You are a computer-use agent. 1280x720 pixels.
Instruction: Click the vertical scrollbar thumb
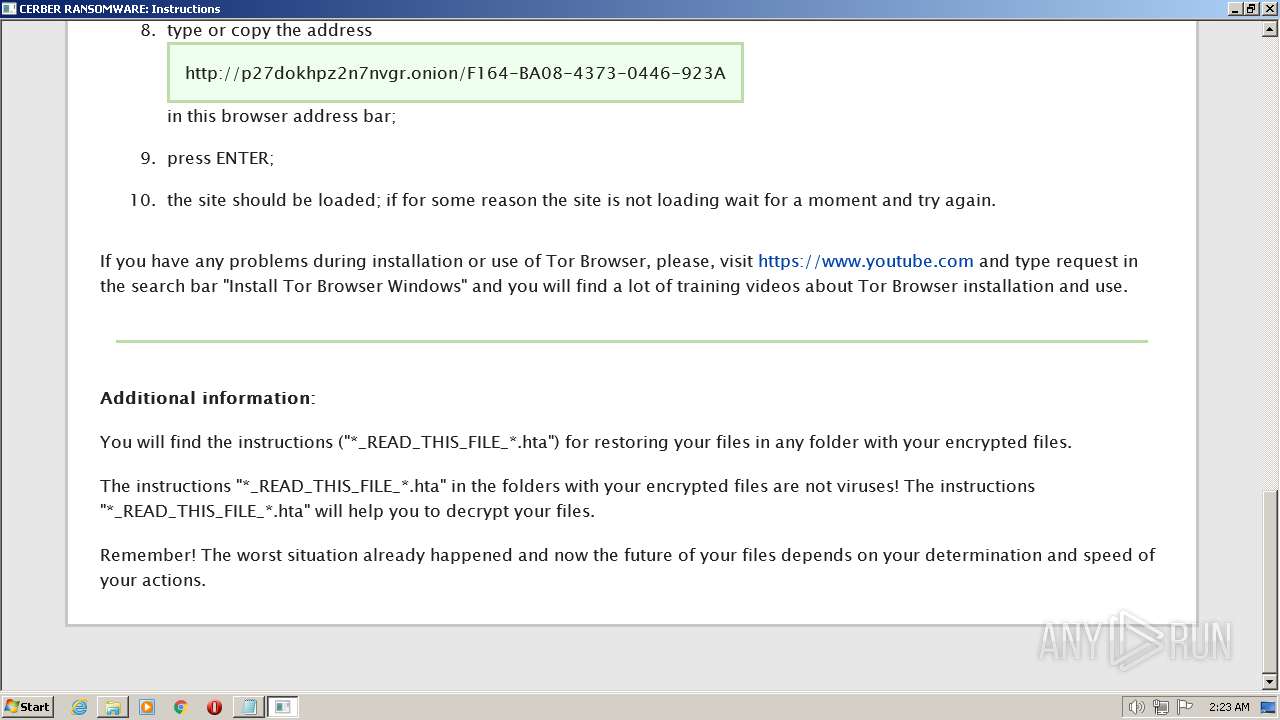pyautogui.click(x=1270, y=580)
